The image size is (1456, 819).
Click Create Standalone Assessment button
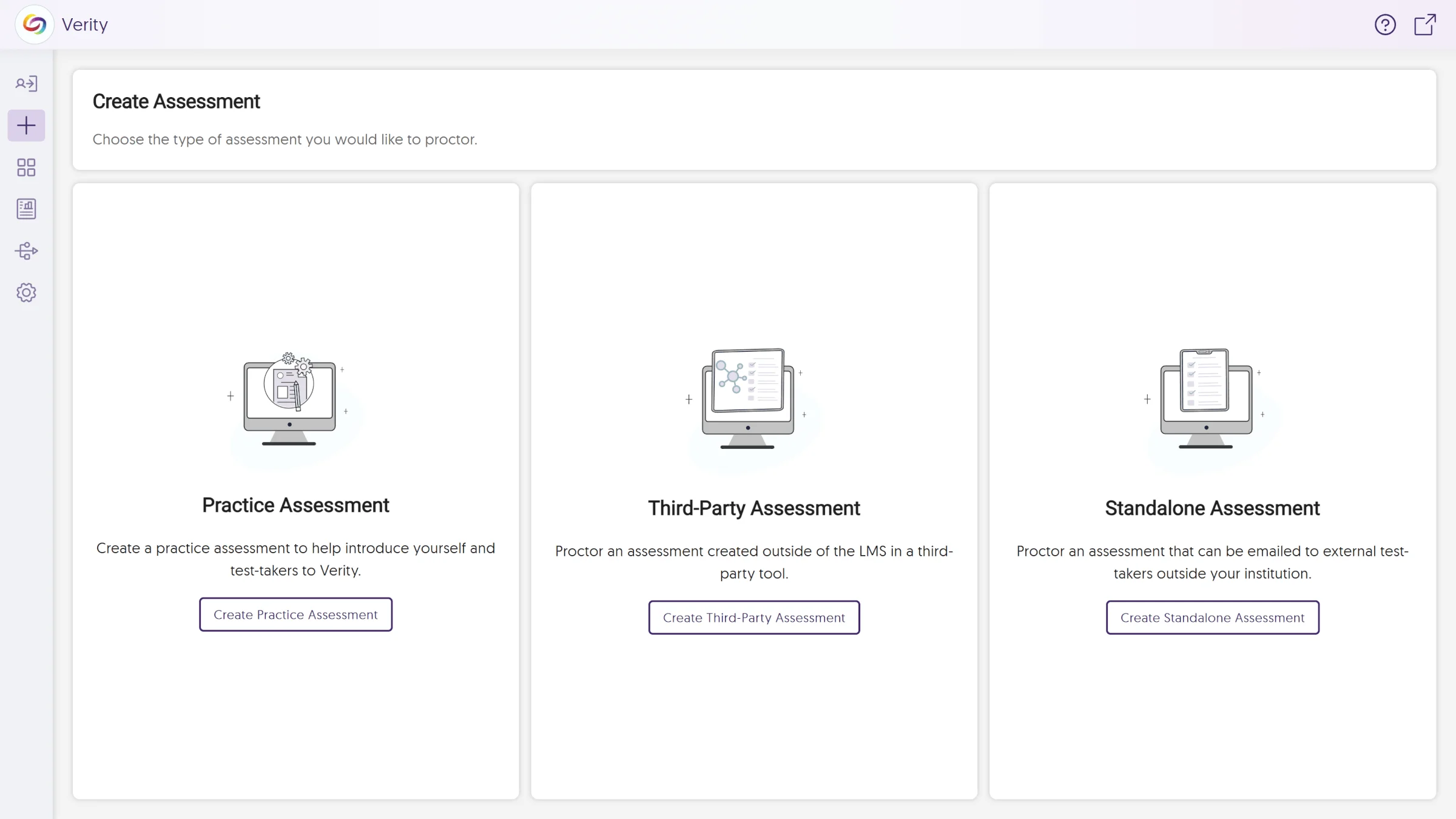(1212, 618)
